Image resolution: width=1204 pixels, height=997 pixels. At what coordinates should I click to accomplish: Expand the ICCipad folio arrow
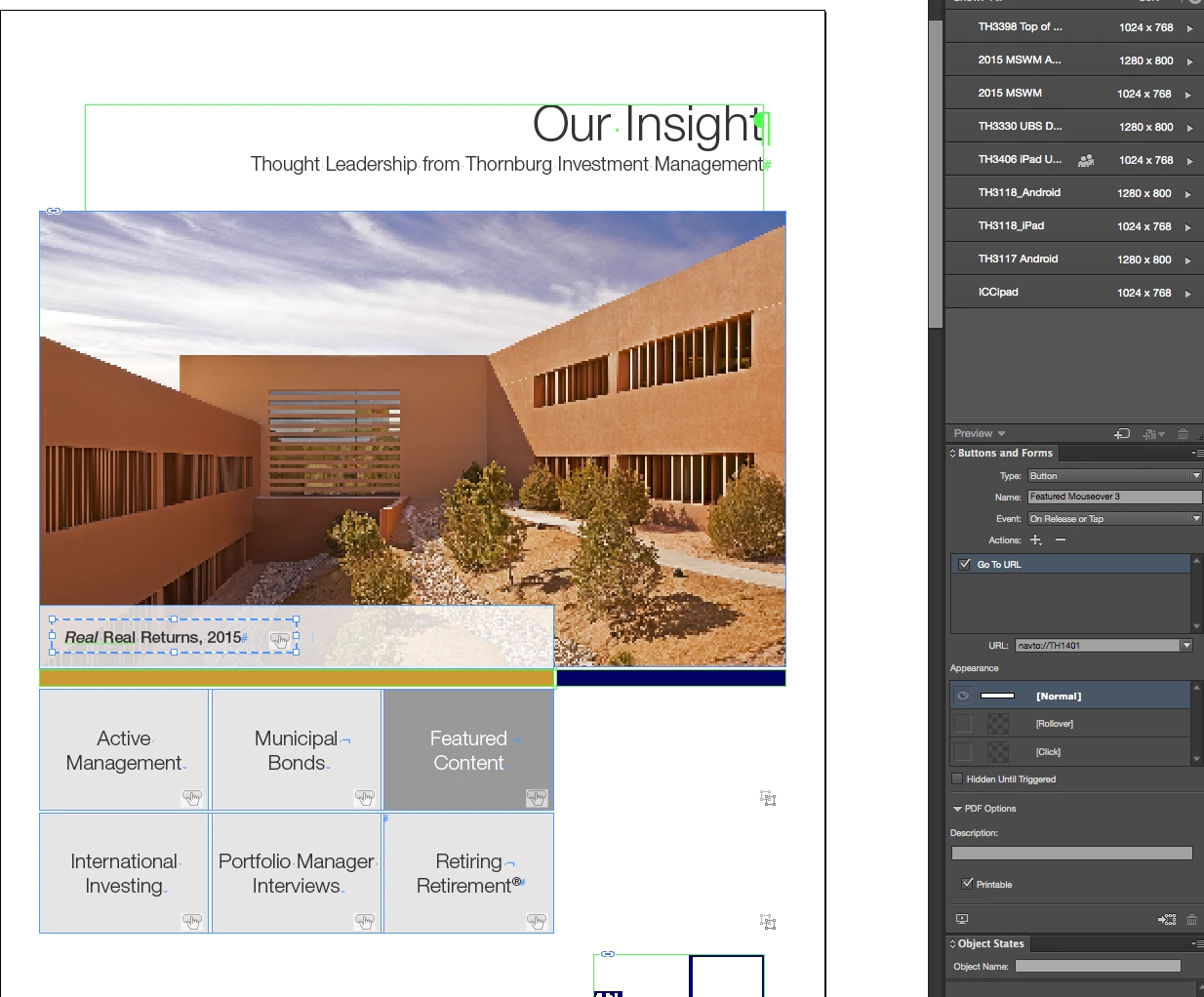coord(1187,294)
